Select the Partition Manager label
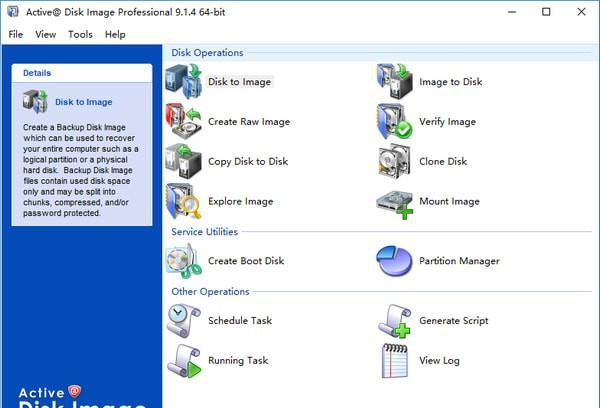 459,261
